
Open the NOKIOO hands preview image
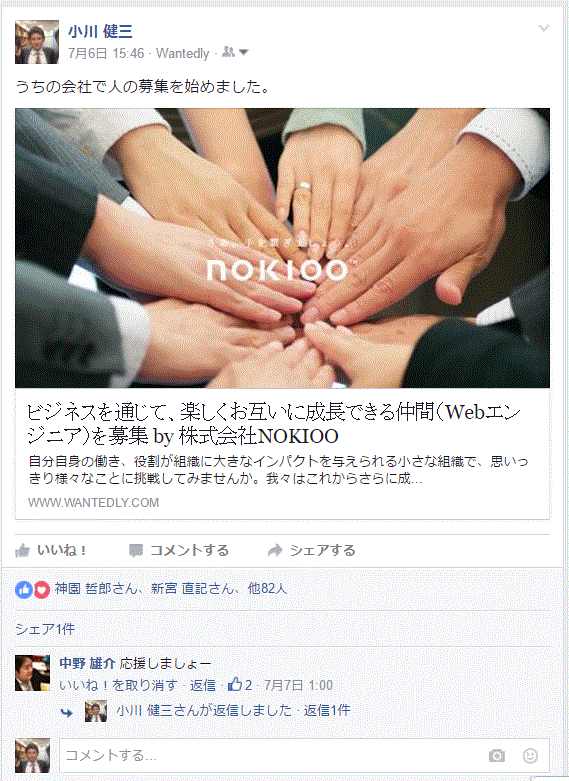283,248
